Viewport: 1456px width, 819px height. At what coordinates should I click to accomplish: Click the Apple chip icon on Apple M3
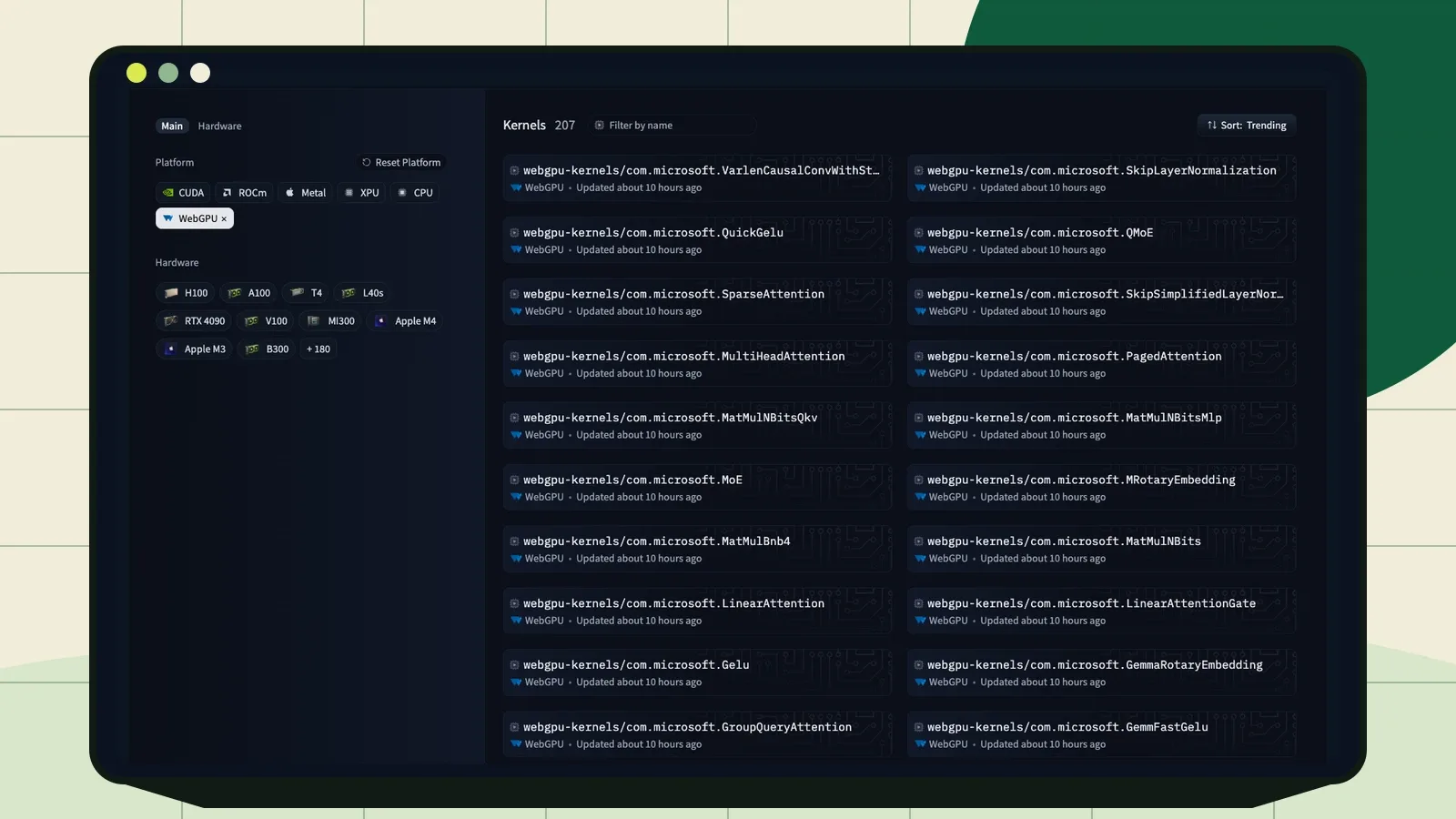(x=170, y=349)
